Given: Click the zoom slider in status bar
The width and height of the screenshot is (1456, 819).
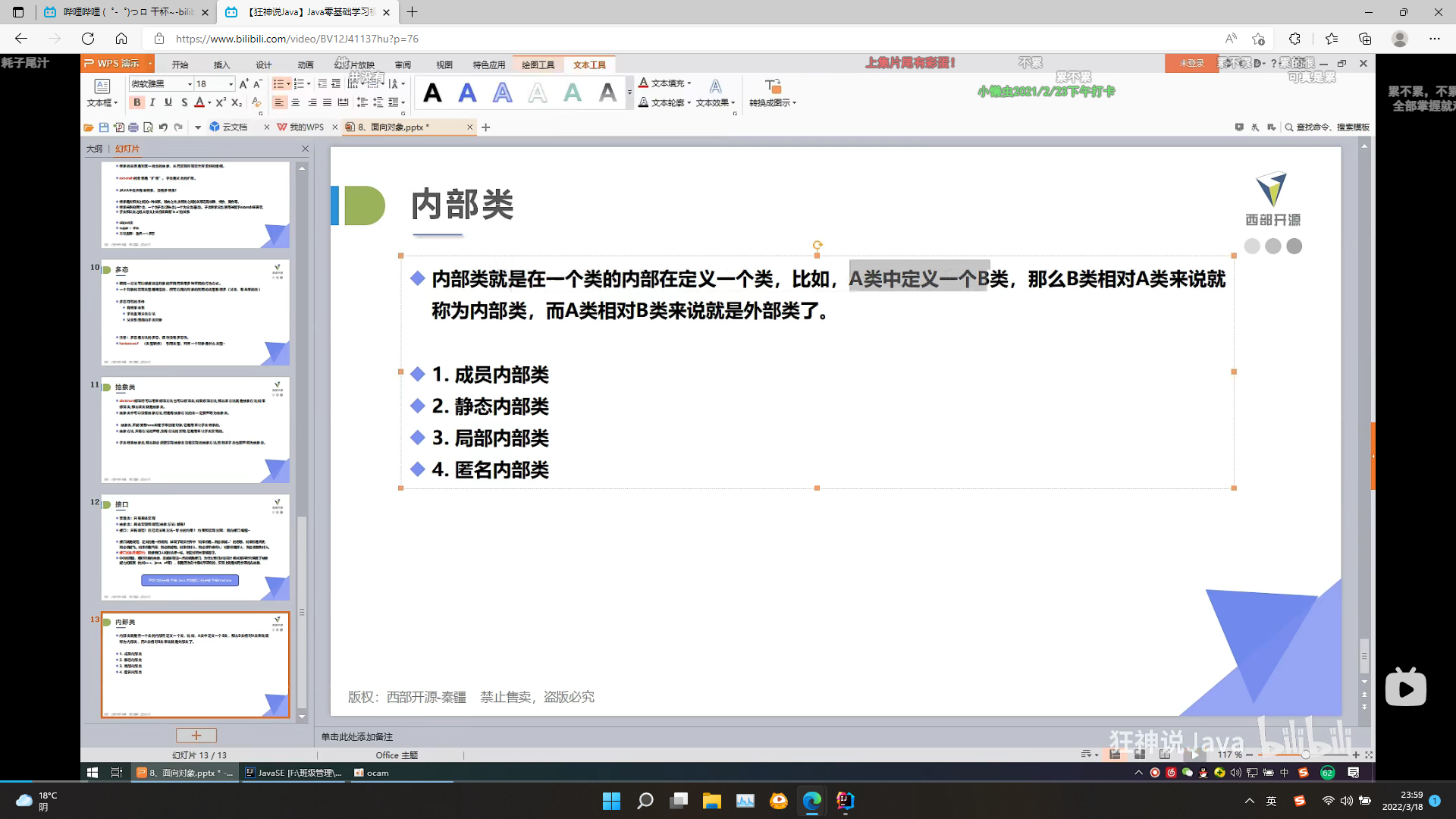Looking at the screenshot, I should click(1305, 755).
